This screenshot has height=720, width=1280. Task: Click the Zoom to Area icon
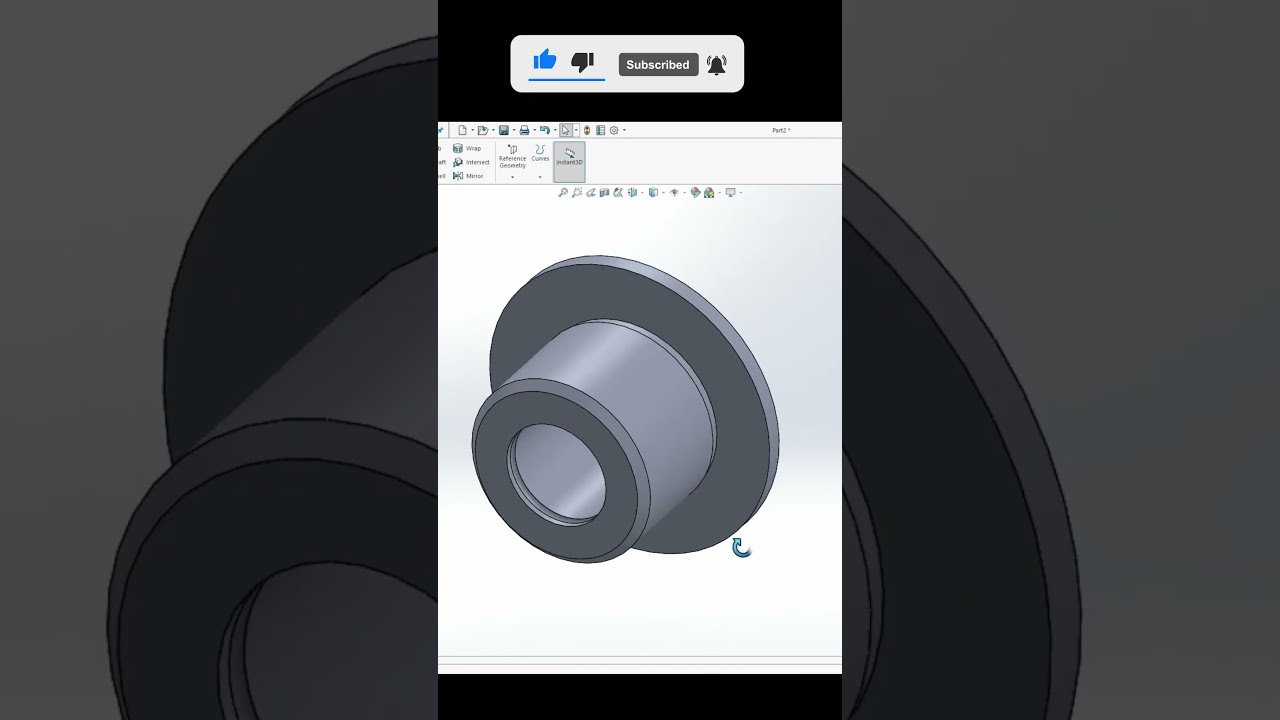click(x=577, y=192)
